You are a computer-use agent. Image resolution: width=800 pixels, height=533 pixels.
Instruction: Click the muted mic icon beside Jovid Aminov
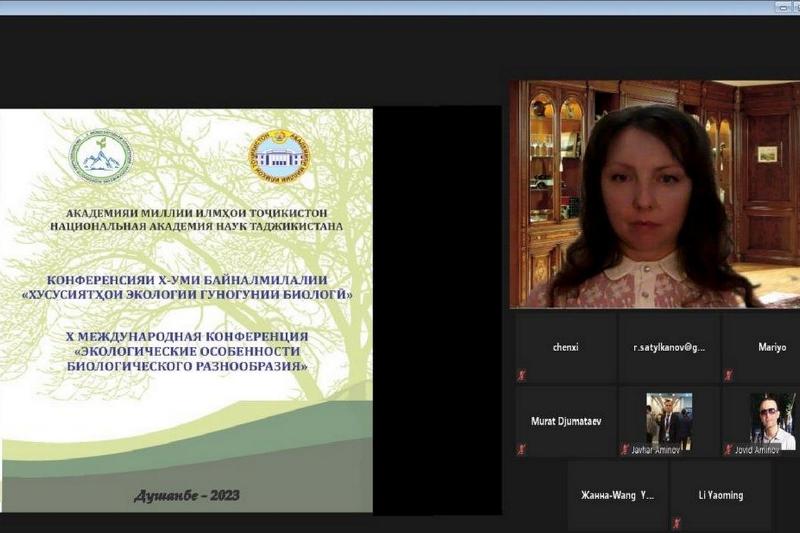pyautogui.click(x=728, y=449)
